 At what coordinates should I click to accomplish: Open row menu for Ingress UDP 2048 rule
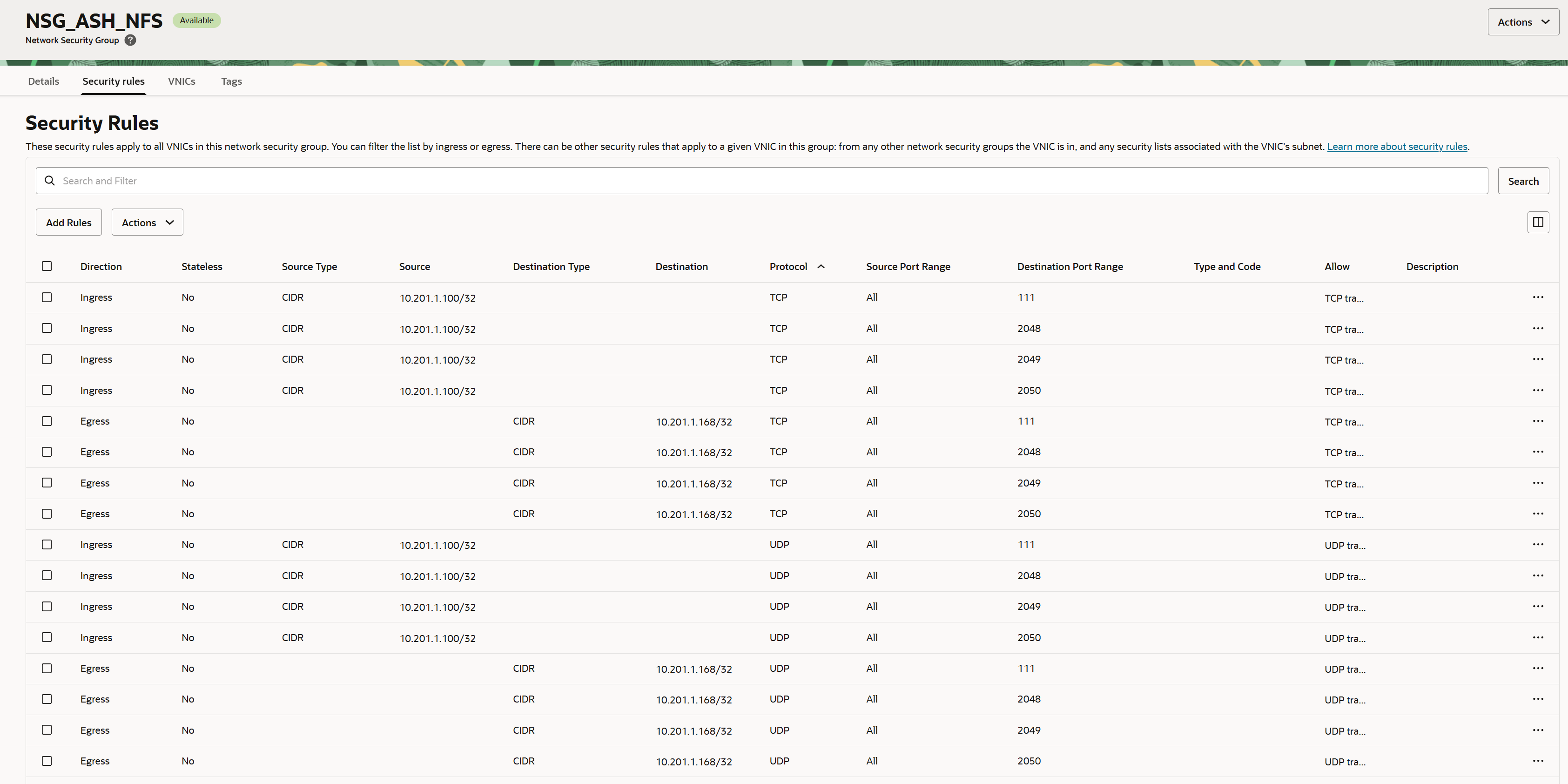[1538, 575]
